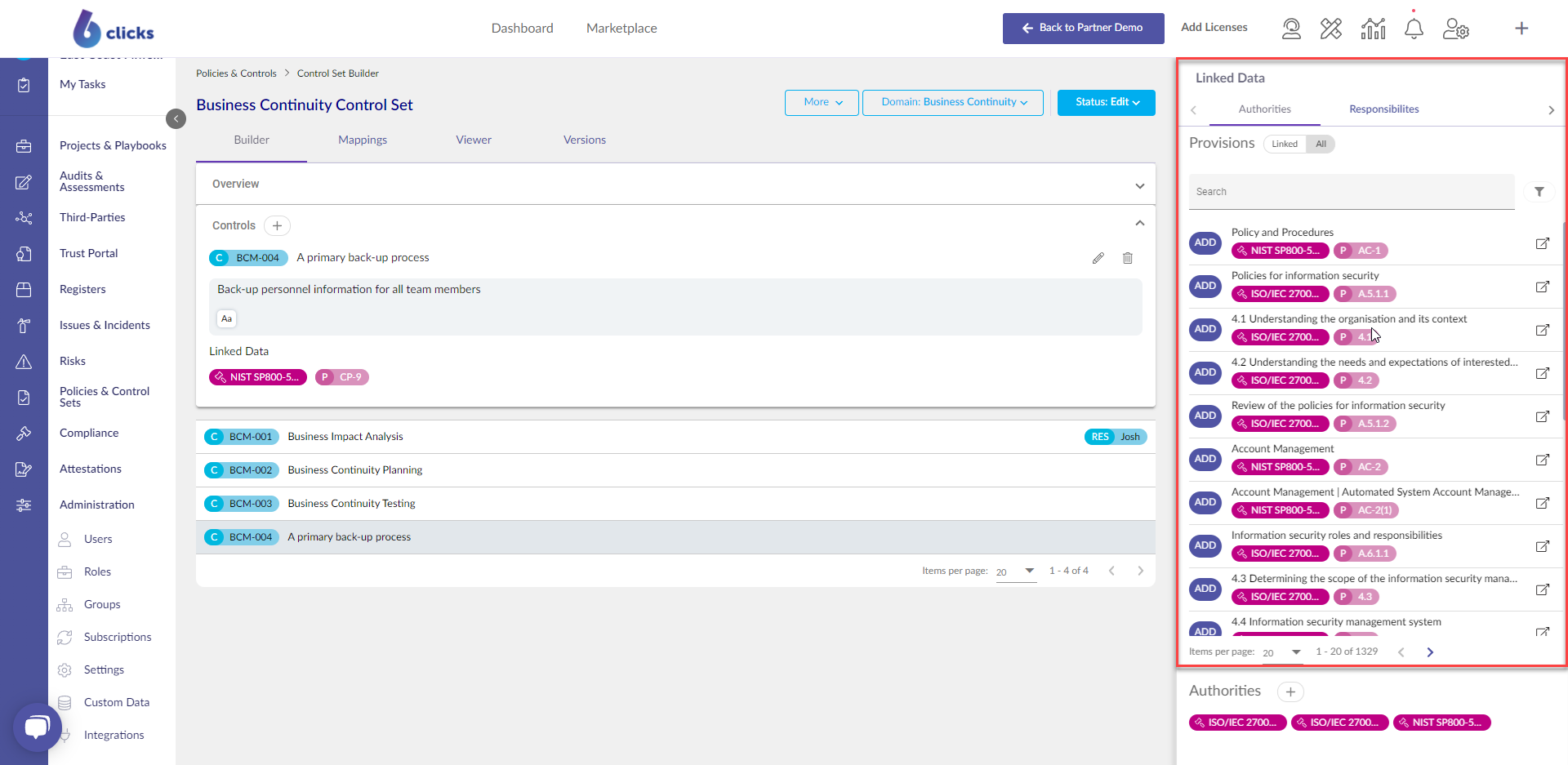Viewport: 1568px width, 765px height.
Task: Select the Builder tab
Action: pyautogui.click(x=252, y=140)
